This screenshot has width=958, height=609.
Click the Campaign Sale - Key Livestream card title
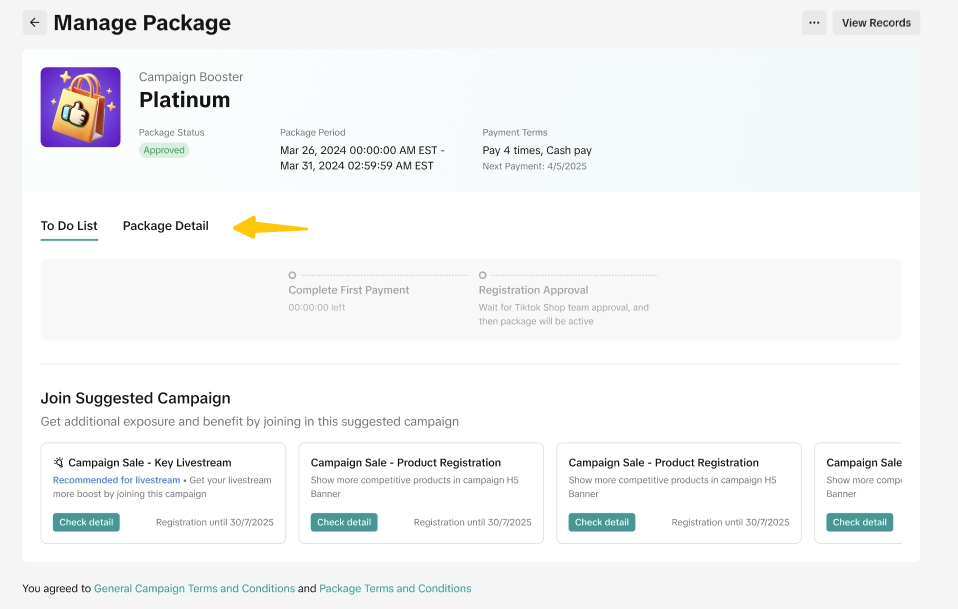[x=149, y=462]
